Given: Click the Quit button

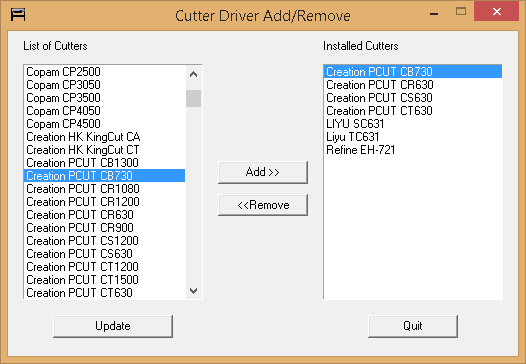Looking at the screenshot, I should coord(413,326).
